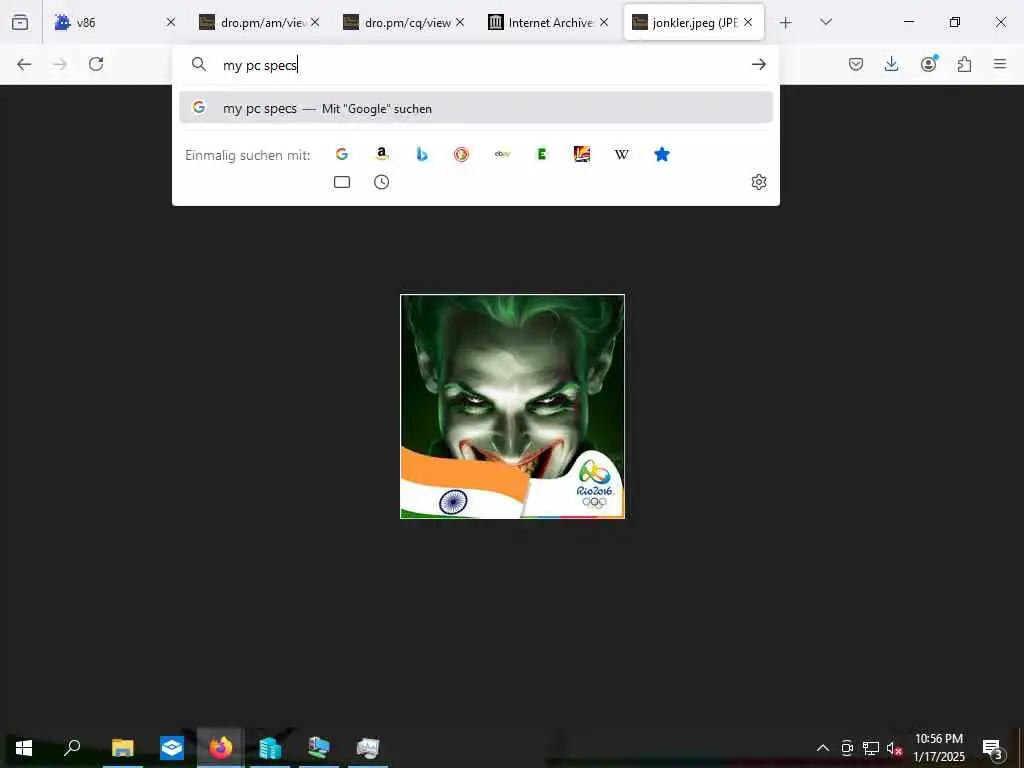Open a new tab with plus button
The width and height of the screenshot is (1024, 768).
[786, 23]
